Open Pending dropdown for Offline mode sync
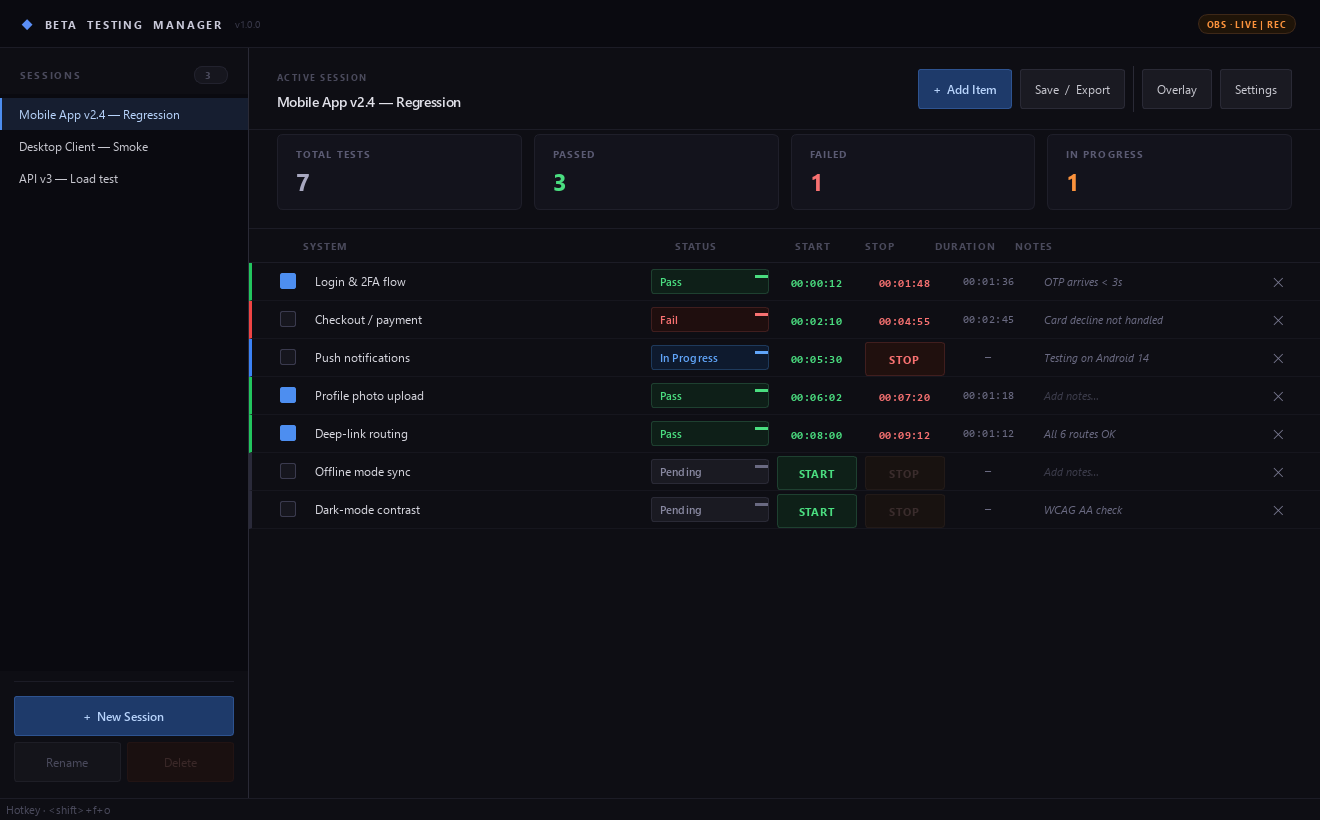The height and width of the screenshot is (820, 1320). (710, 472)
